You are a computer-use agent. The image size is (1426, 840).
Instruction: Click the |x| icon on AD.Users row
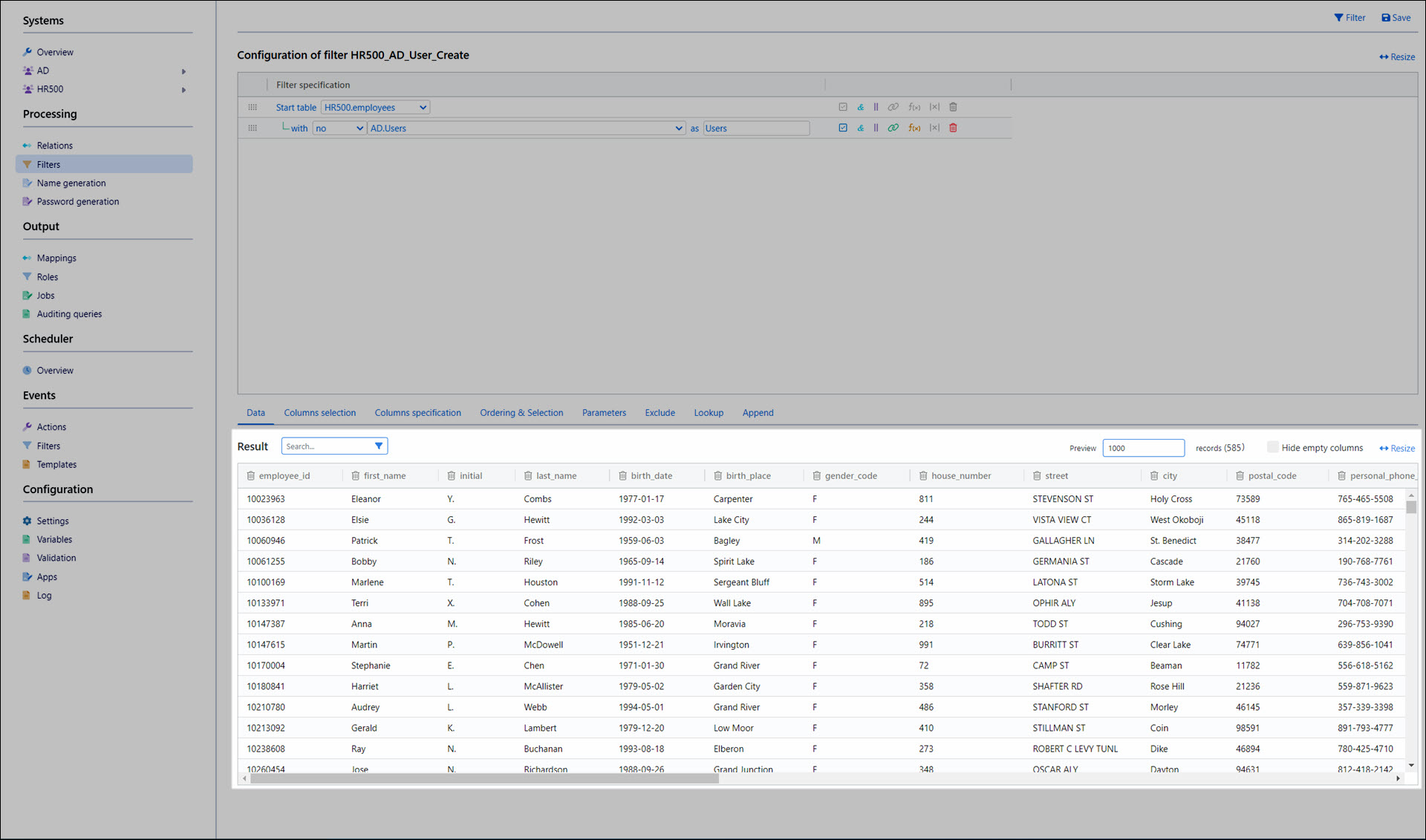(934, 128)
